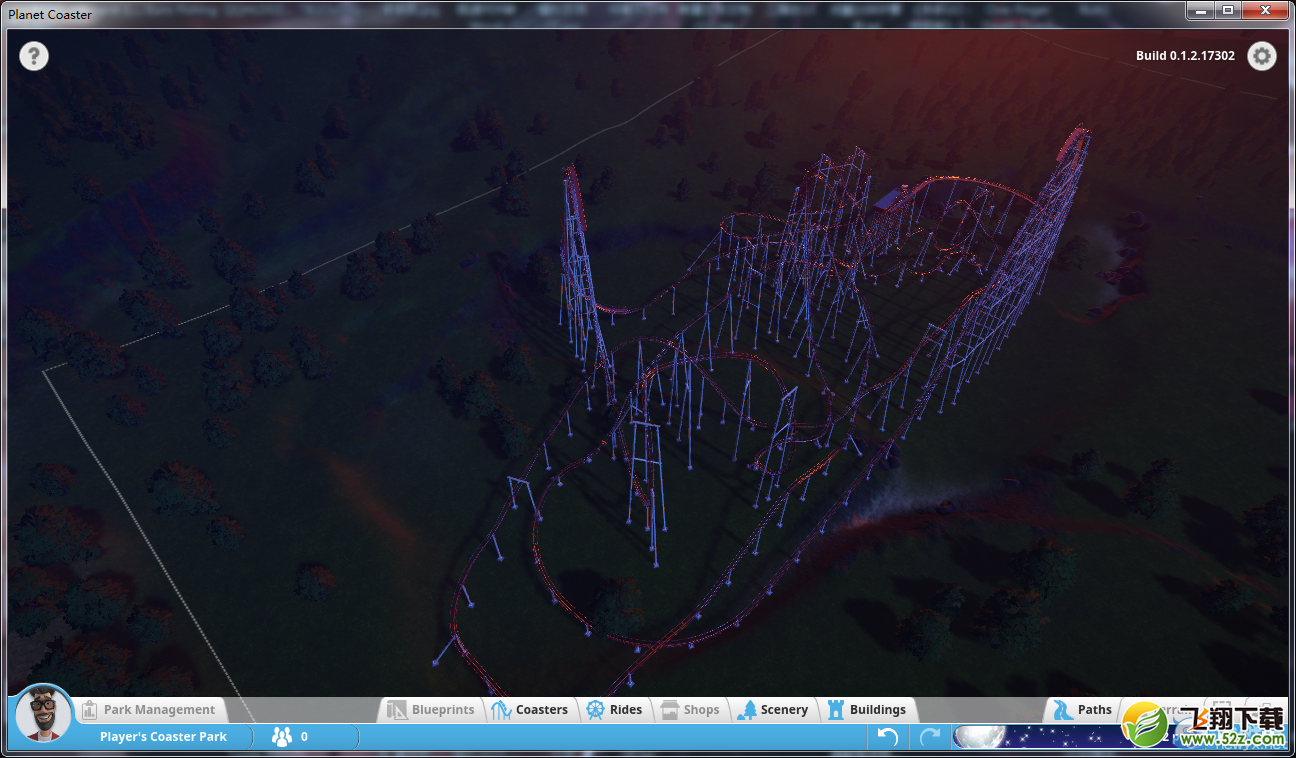This screenshot has height=758, width=1296.
Task: Close the Planet Coaster window
Action: [1264, 10]
